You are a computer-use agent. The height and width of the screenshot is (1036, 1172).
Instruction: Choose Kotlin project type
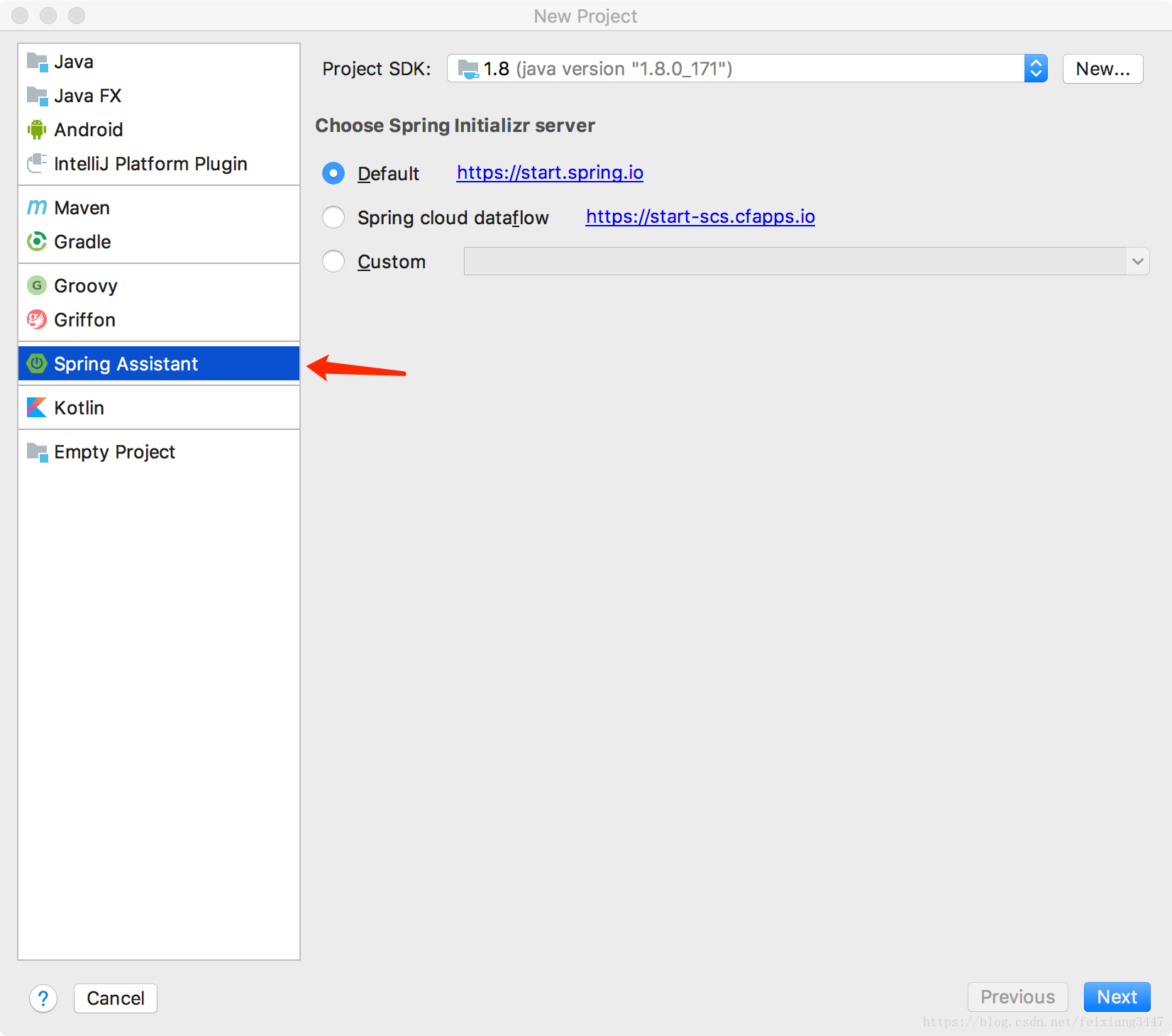(159, 408)
